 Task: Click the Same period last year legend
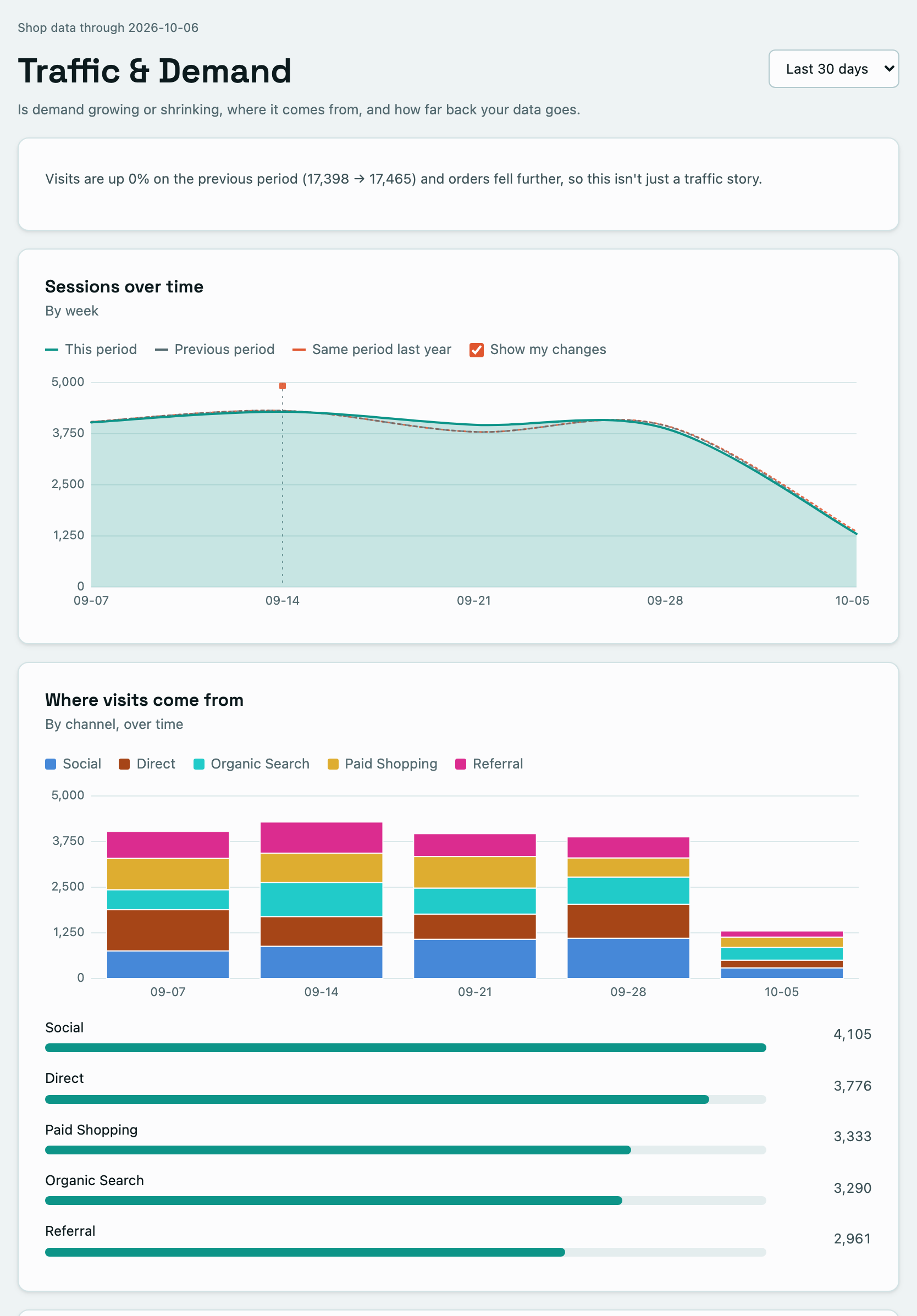coord(372,350)
